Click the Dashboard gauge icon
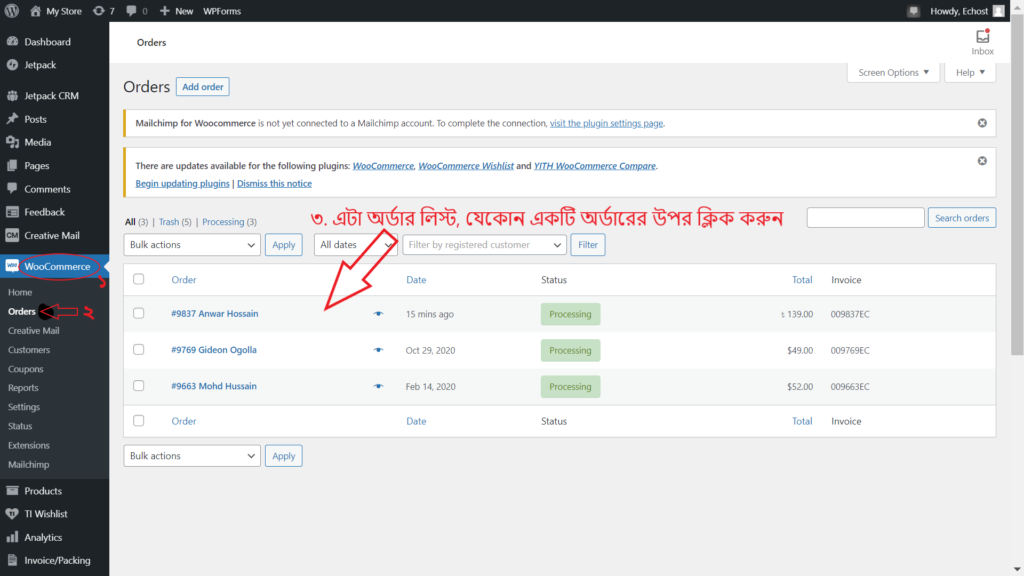The width and height of the screenshot is (1024, 576). coord(12,42)
